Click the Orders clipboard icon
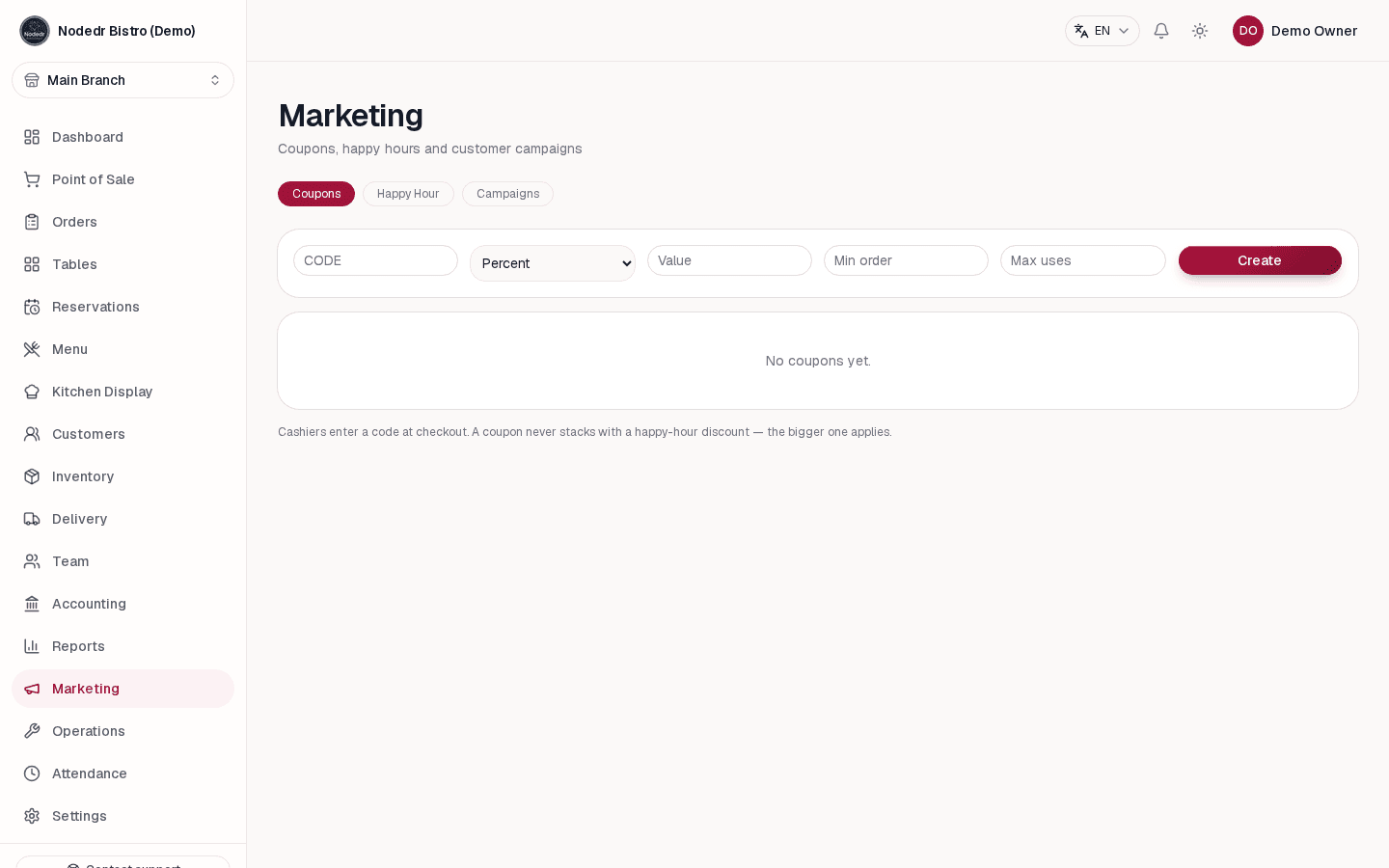Image resolution: width=1389 pixels, height=868 pixels. click(32, 222)
